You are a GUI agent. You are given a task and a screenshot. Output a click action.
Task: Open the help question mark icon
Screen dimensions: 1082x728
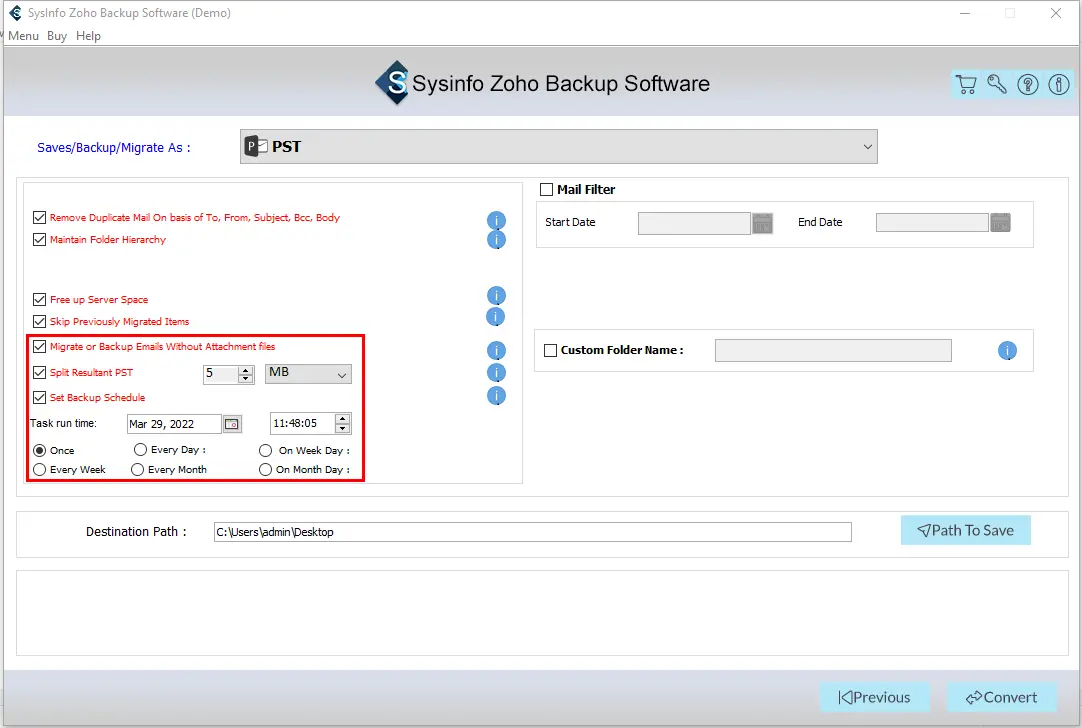(x=1027, y=85)
